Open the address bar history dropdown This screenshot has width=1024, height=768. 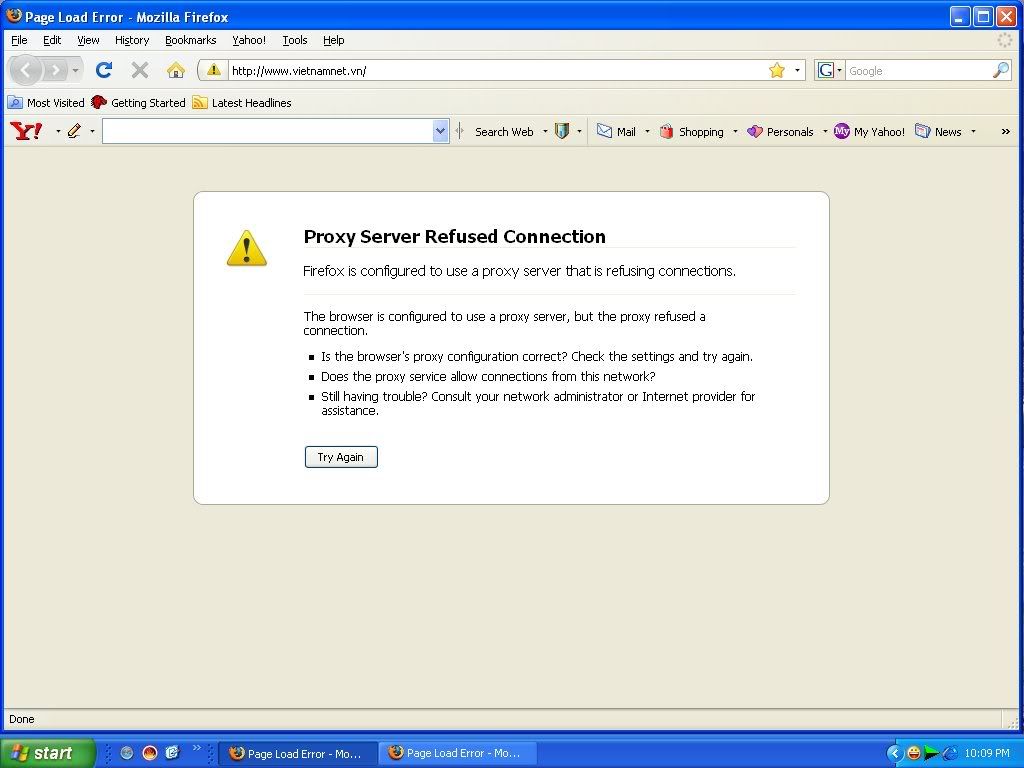pyautogui.click(x=797, y=70)
